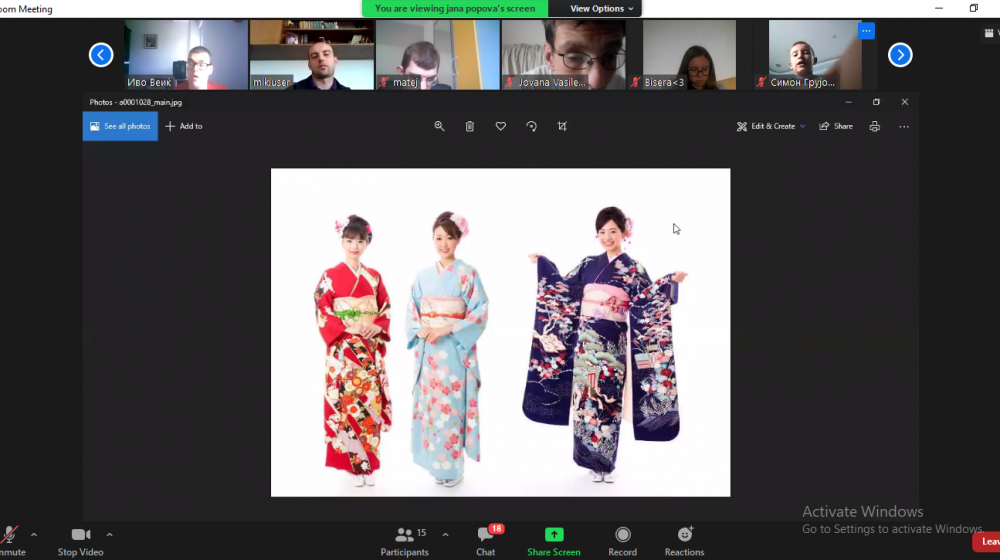Open the Chat panel with 18 unread
The image size is (1000, 560).
point(486,535)
